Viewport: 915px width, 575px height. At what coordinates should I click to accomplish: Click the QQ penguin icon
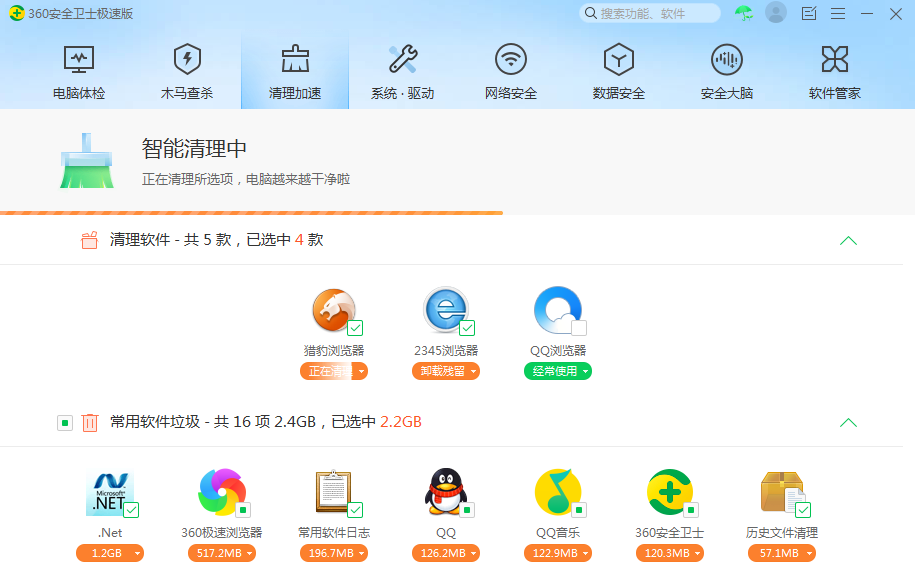point(445,492)
